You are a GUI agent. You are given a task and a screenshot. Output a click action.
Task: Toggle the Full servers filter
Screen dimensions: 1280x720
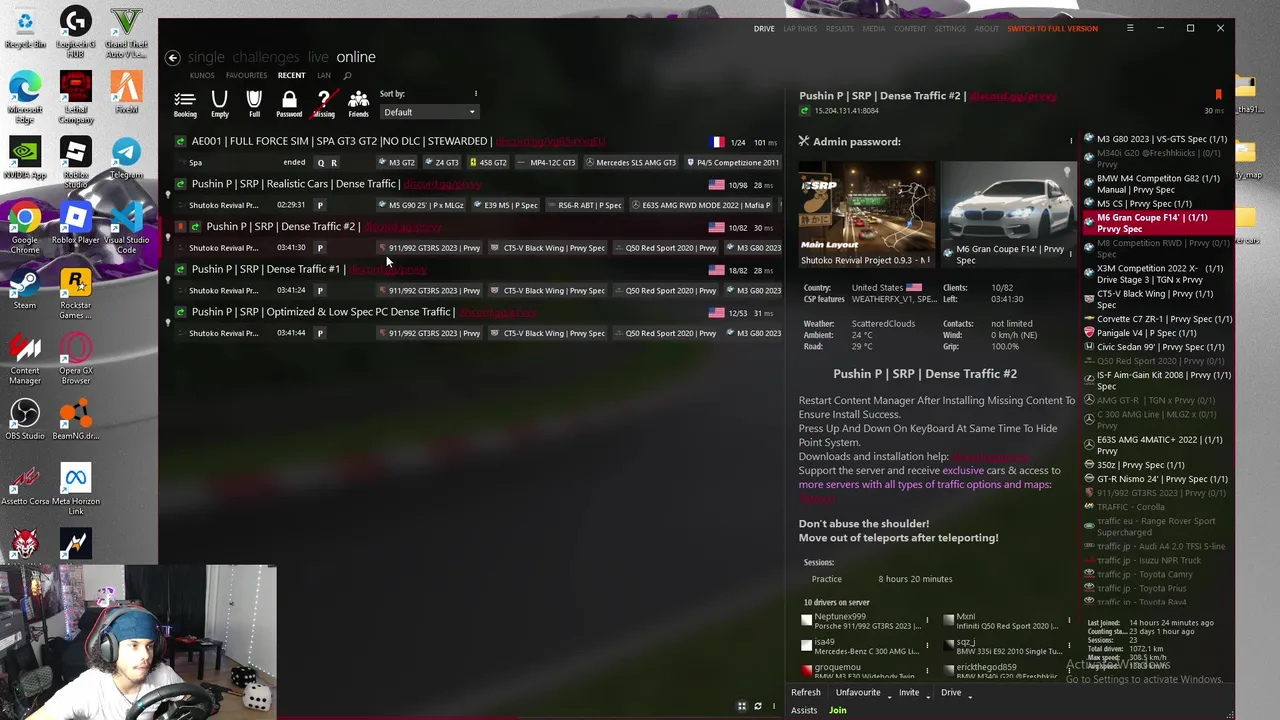[x=254, y=104]
